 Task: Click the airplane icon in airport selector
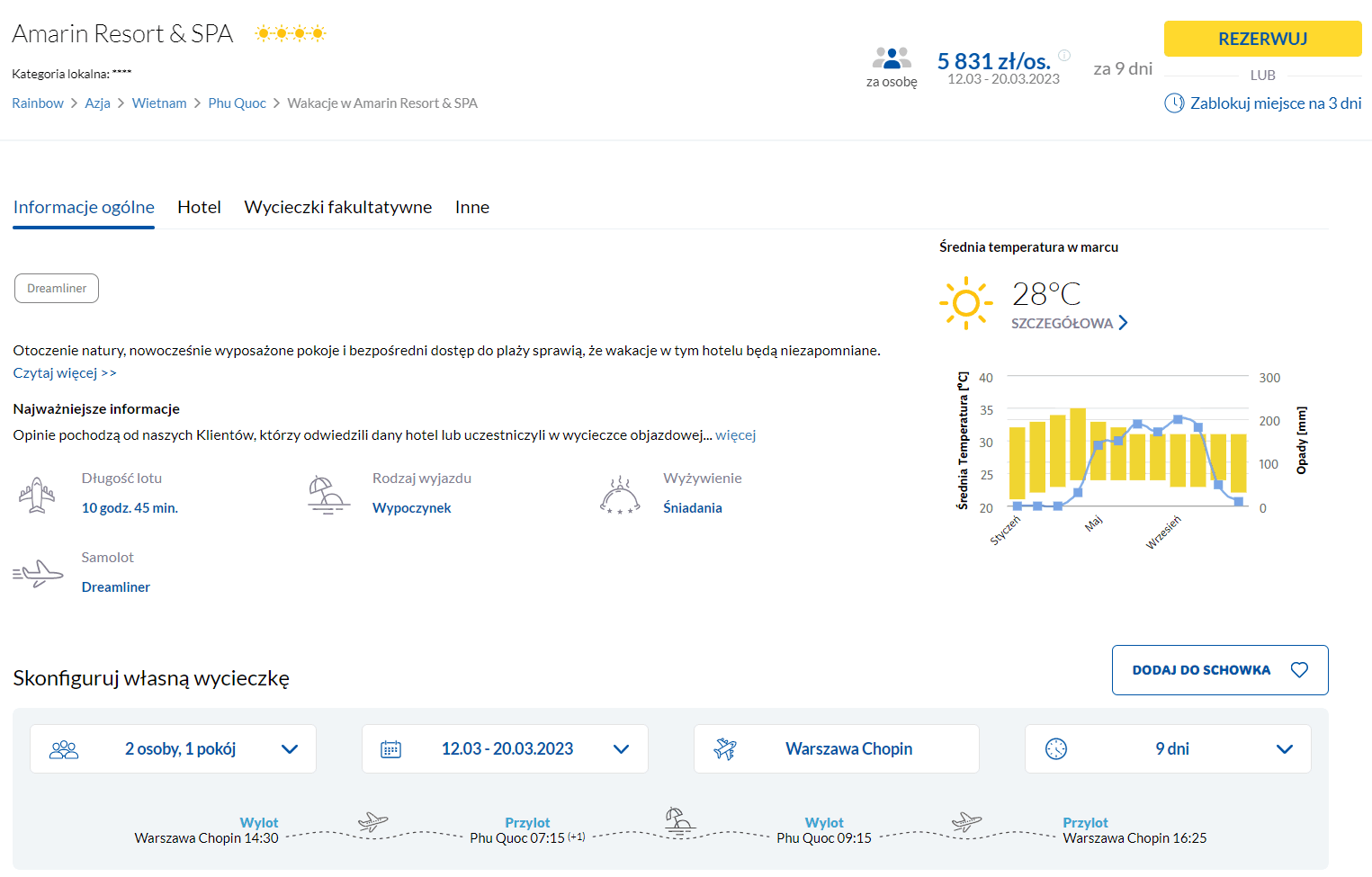click(725, 748)
